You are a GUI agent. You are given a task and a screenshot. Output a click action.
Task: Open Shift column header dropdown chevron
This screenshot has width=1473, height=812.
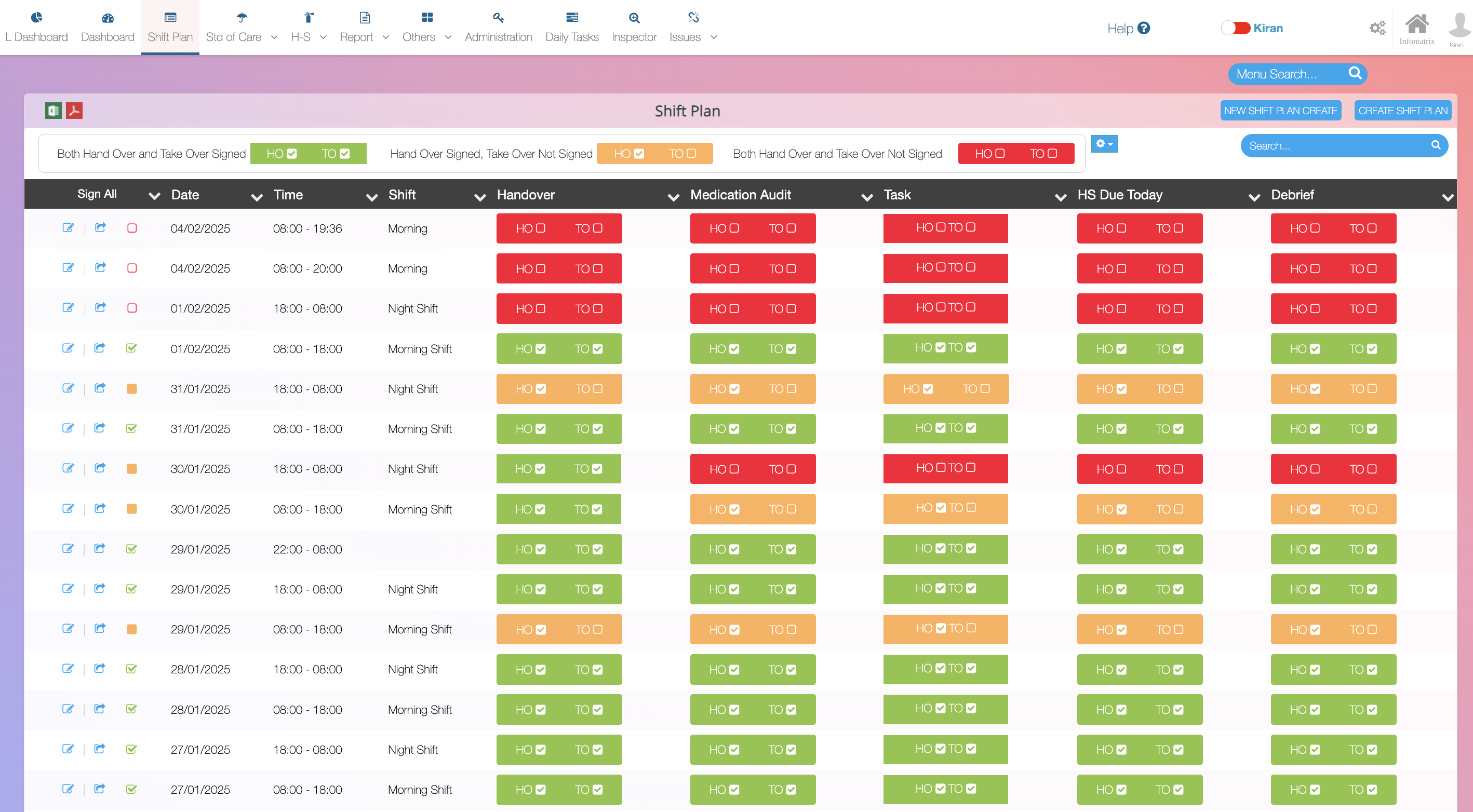[x=480, y=197]
